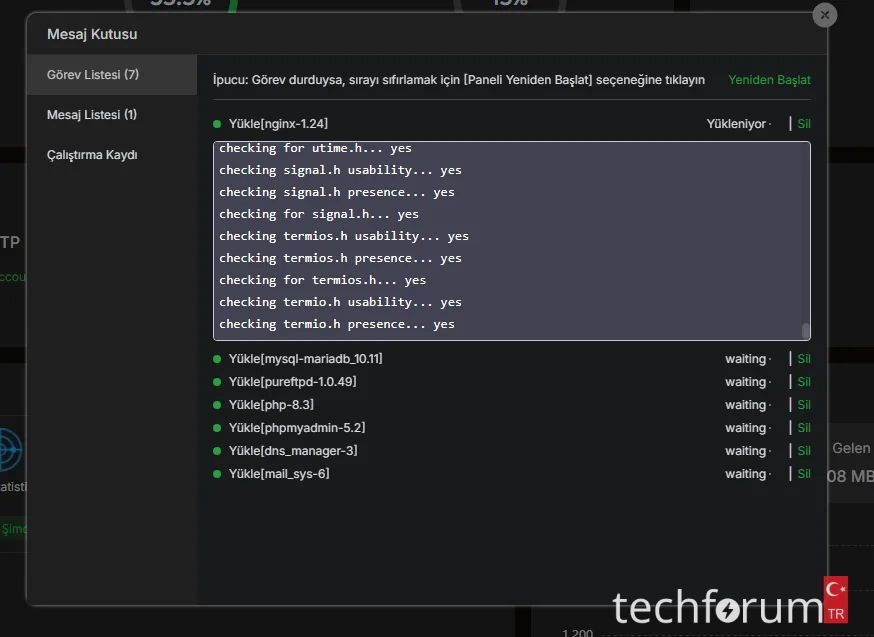Click the mysql-mariadb green status dot
The height and width of the screenshot is (637, 874).
coord(217,359)
